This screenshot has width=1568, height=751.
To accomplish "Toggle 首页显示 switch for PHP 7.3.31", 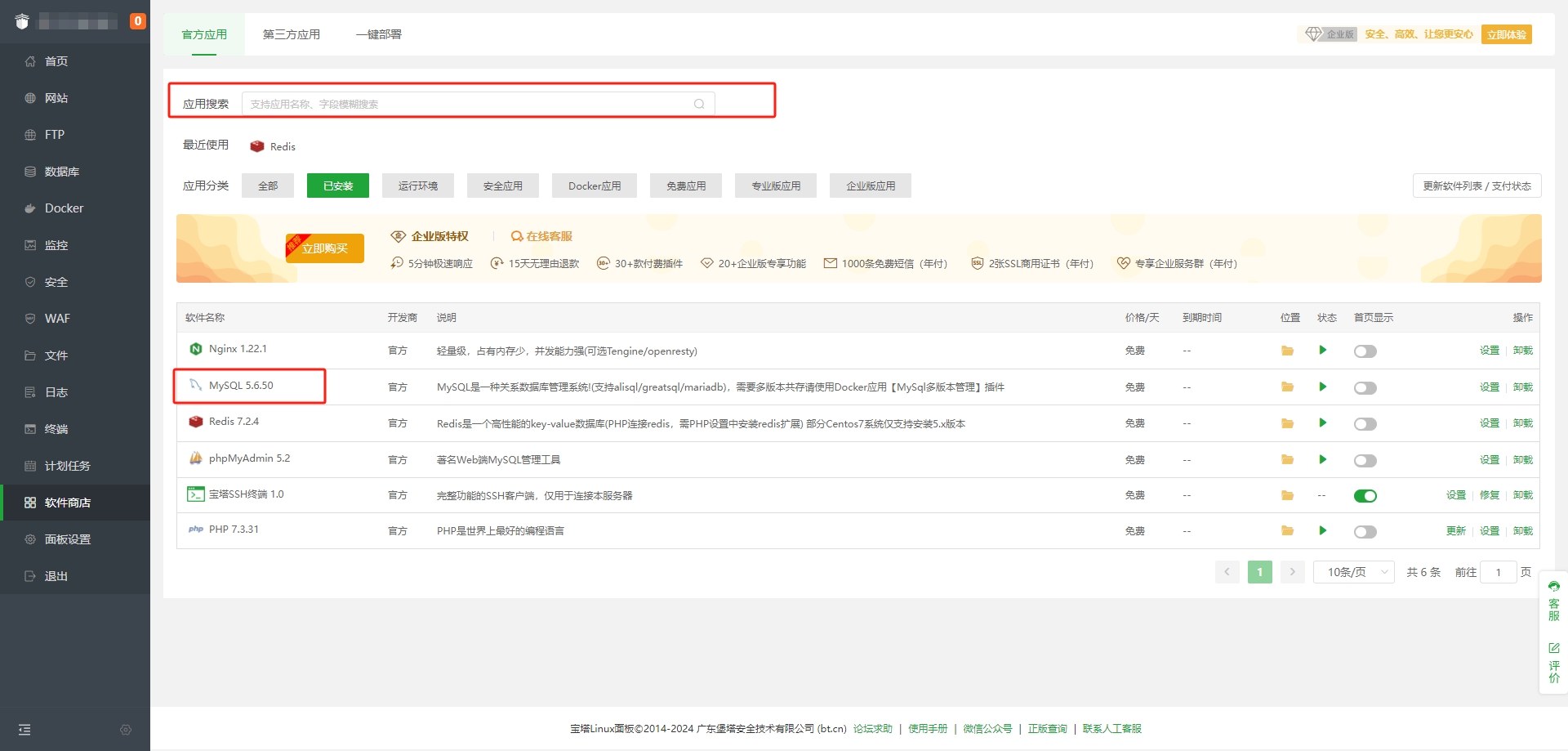I will (1365, 532).
